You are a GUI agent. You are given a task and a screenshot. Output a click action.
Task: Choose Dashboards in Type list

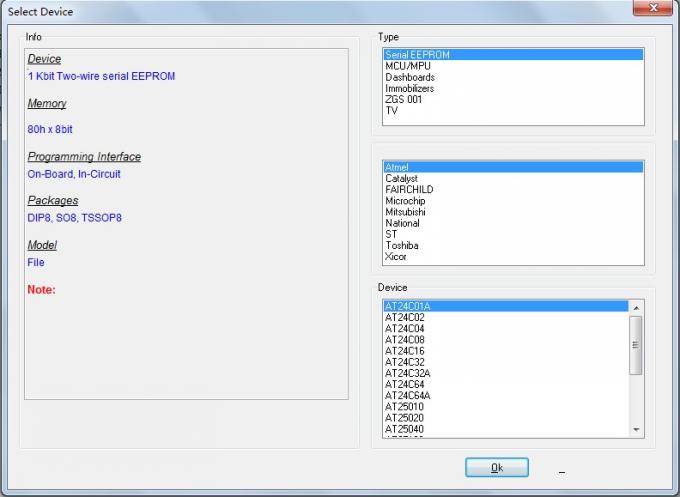tap(513, 77)
